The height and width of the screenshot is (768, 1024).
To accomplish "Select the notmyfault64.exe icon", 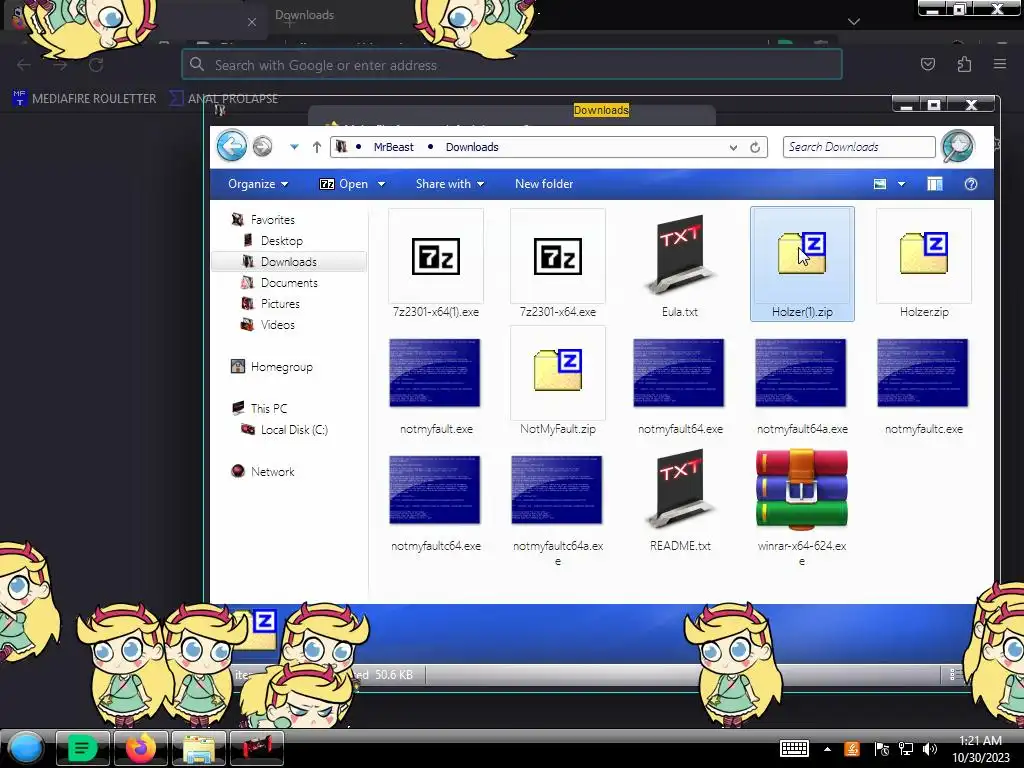I will (679, 373).
